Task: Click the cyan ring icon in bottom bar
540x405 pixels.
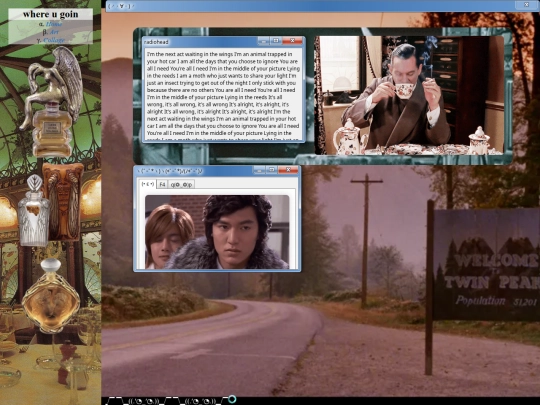Action: coord(232,399)
